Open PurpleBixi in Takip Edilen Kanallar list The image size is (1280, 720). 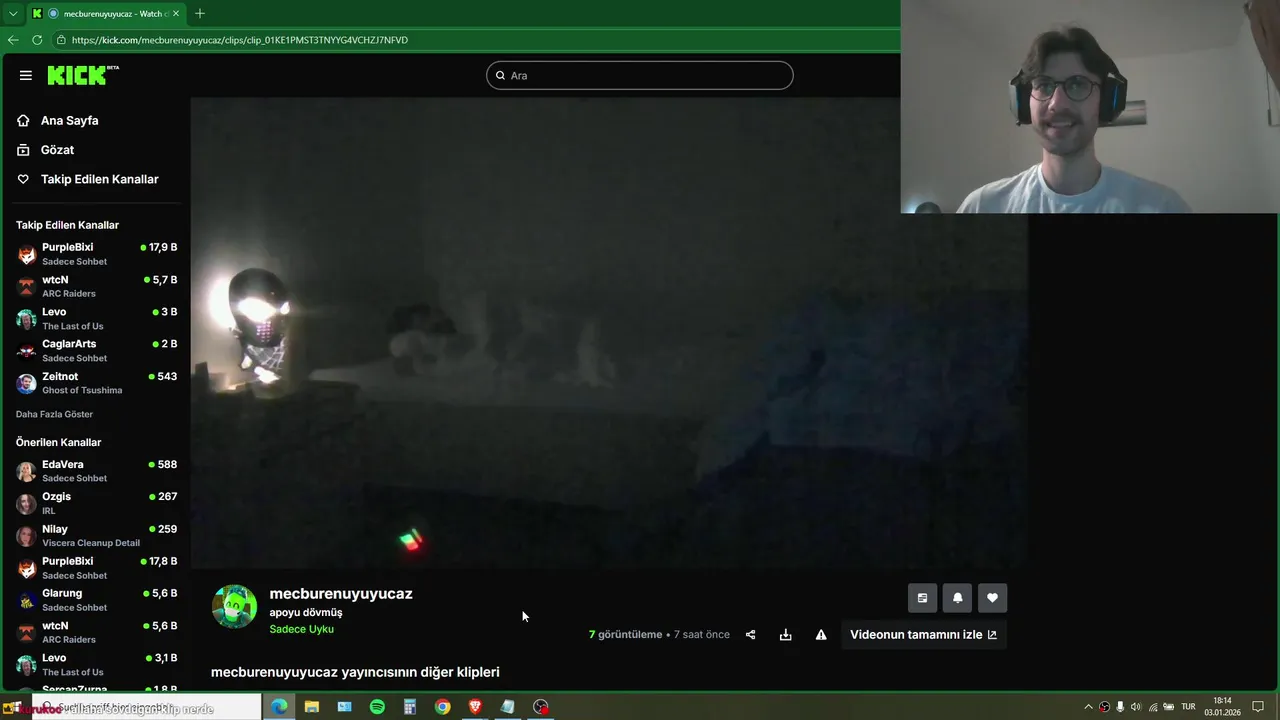[x=96, y=254]
